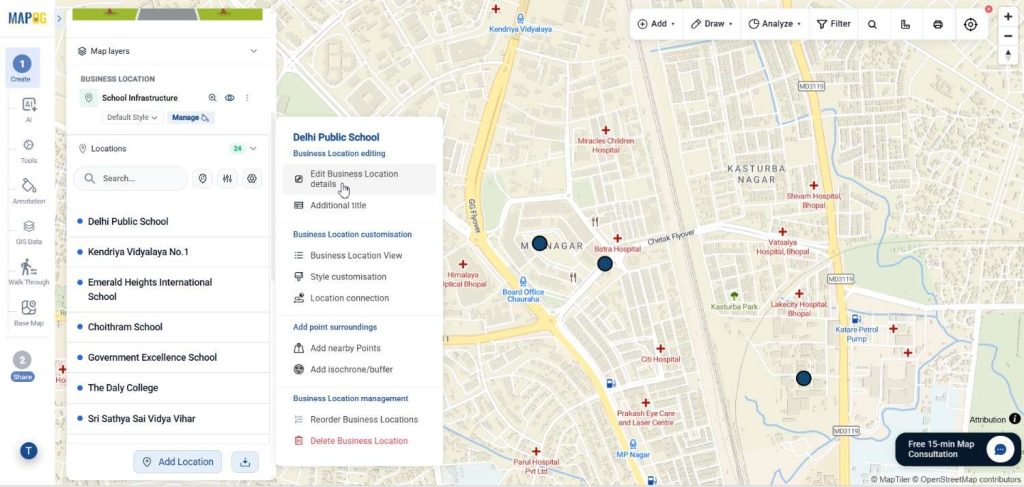Click the pin icon beside location search
This screenshot has height=487, width=1024.
[202, 178]
